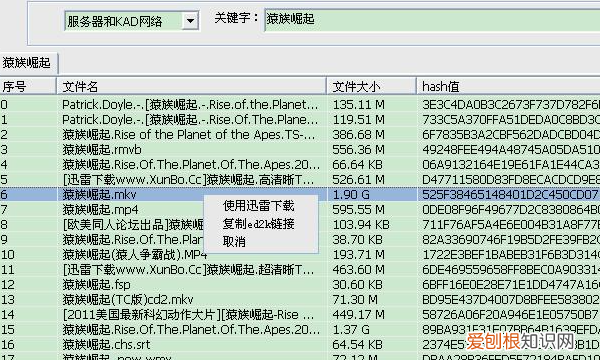Select file 猿族崛起.mp4

(100, 210)
